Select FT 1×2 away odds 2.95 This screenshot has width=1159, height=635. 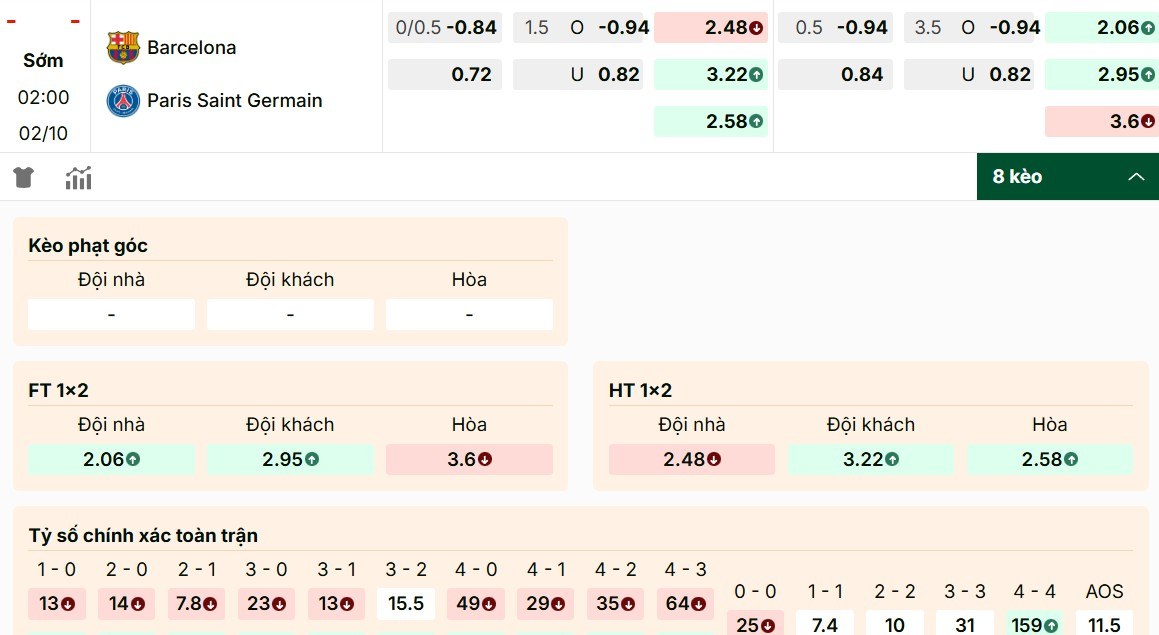(290, 460)
